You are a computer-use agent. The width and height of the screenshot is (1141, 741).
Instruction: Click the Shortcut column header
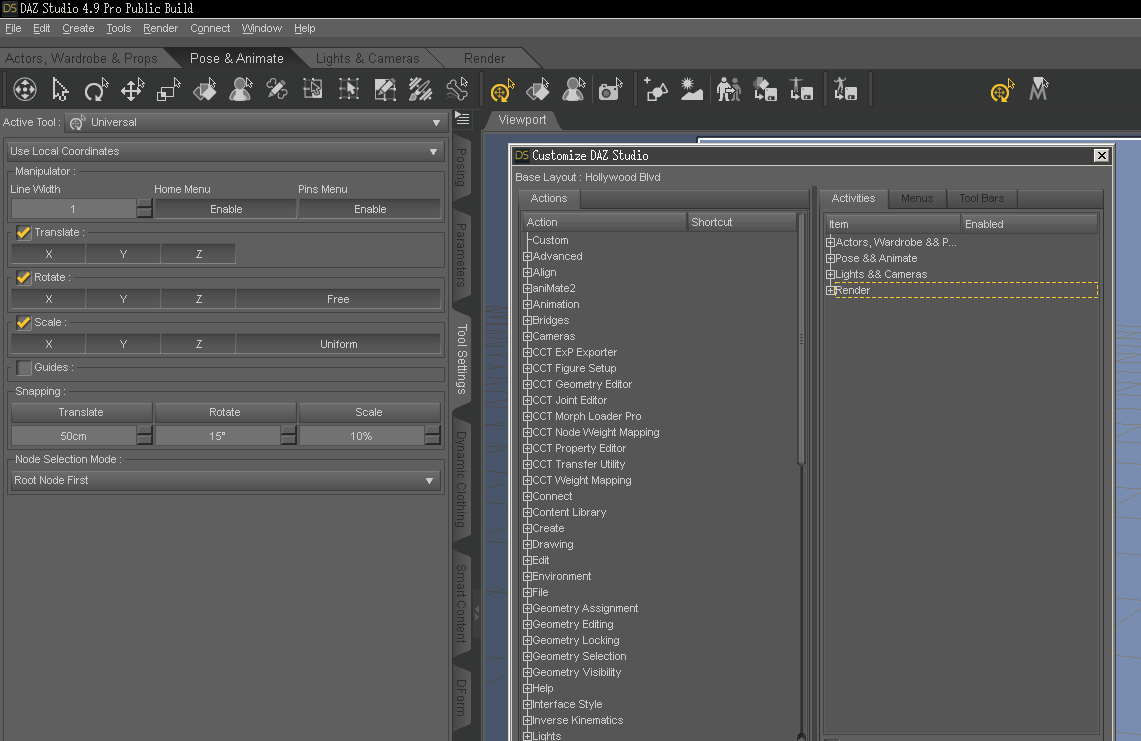(740, 222)
